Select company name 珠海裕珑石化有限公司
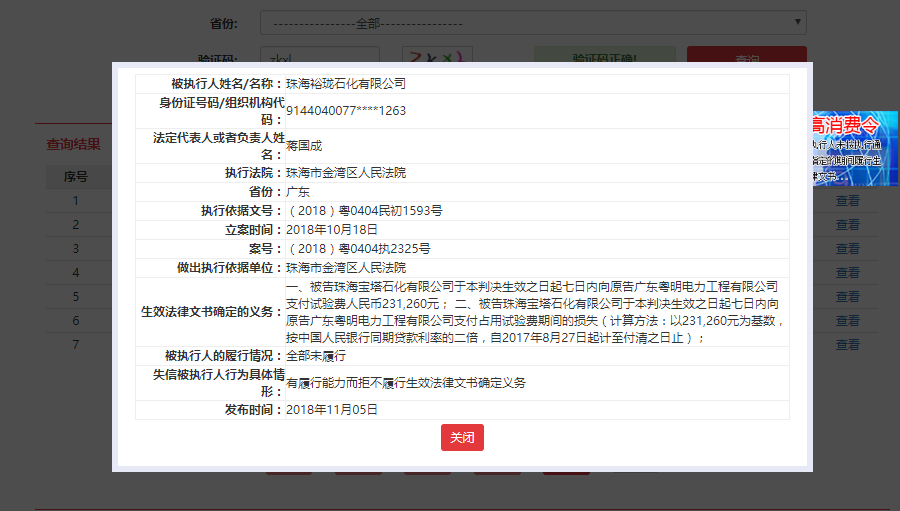The height and width of the screenshot is (511, 900). tap(346, 84)
